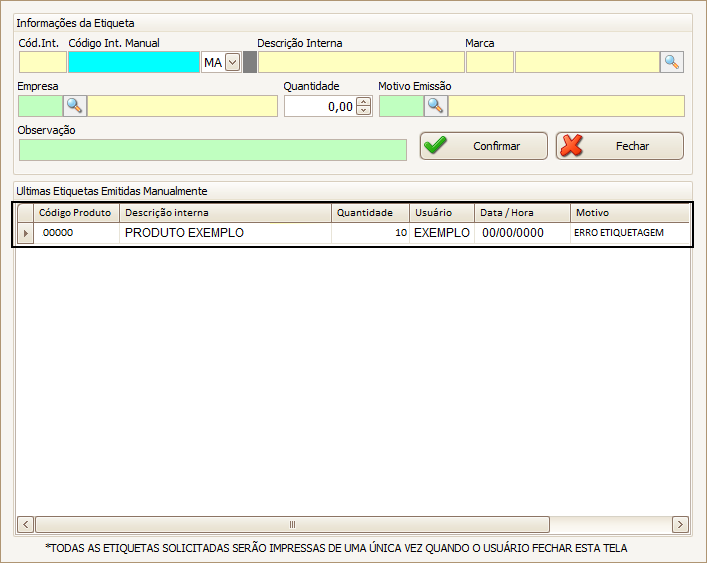Click the Fechar button
This screenshot has width=708, height=563.
click(x=619, y=146)
